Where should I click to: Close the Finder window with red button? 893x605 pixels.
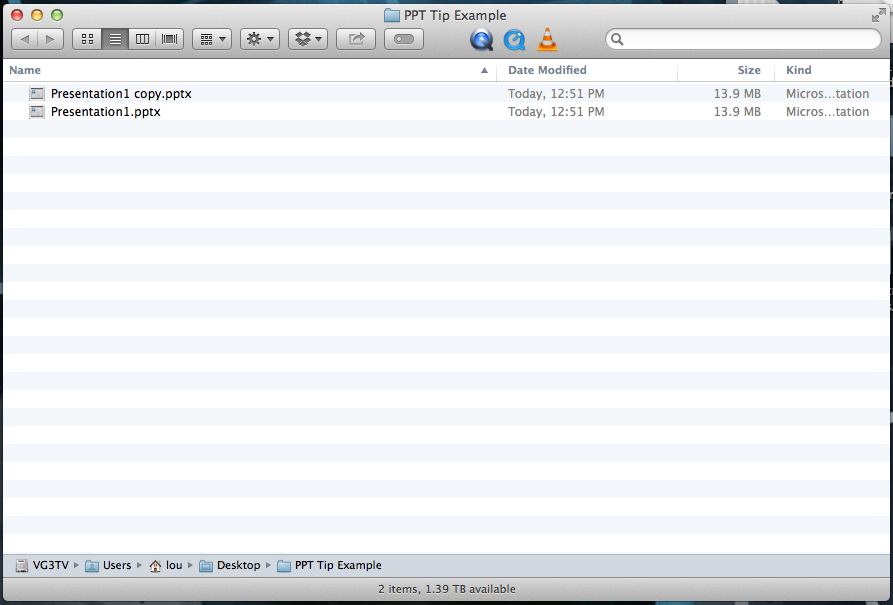(x=17, y=15)
